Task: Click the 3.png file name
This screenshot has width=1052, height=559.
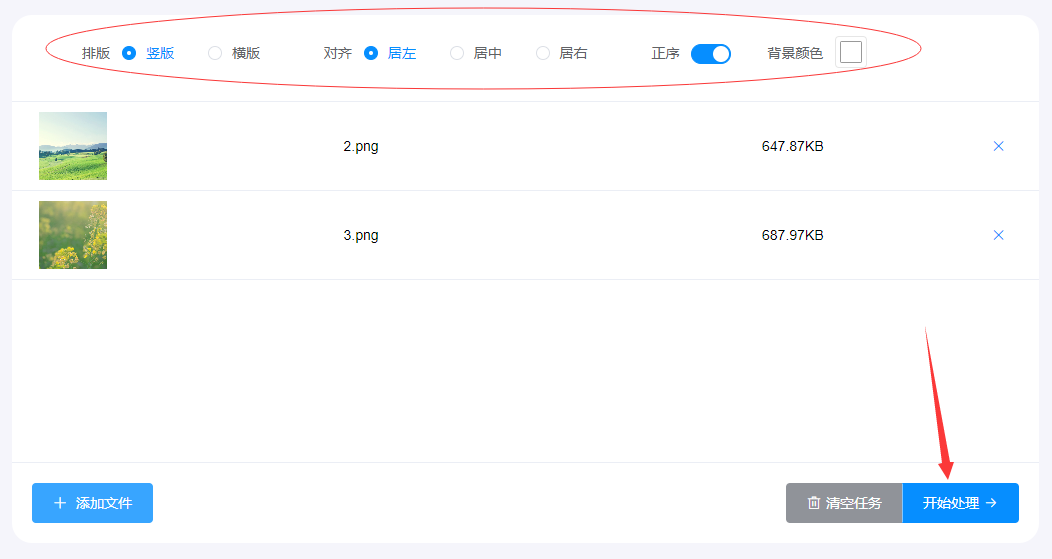Action: click(360, 235)
